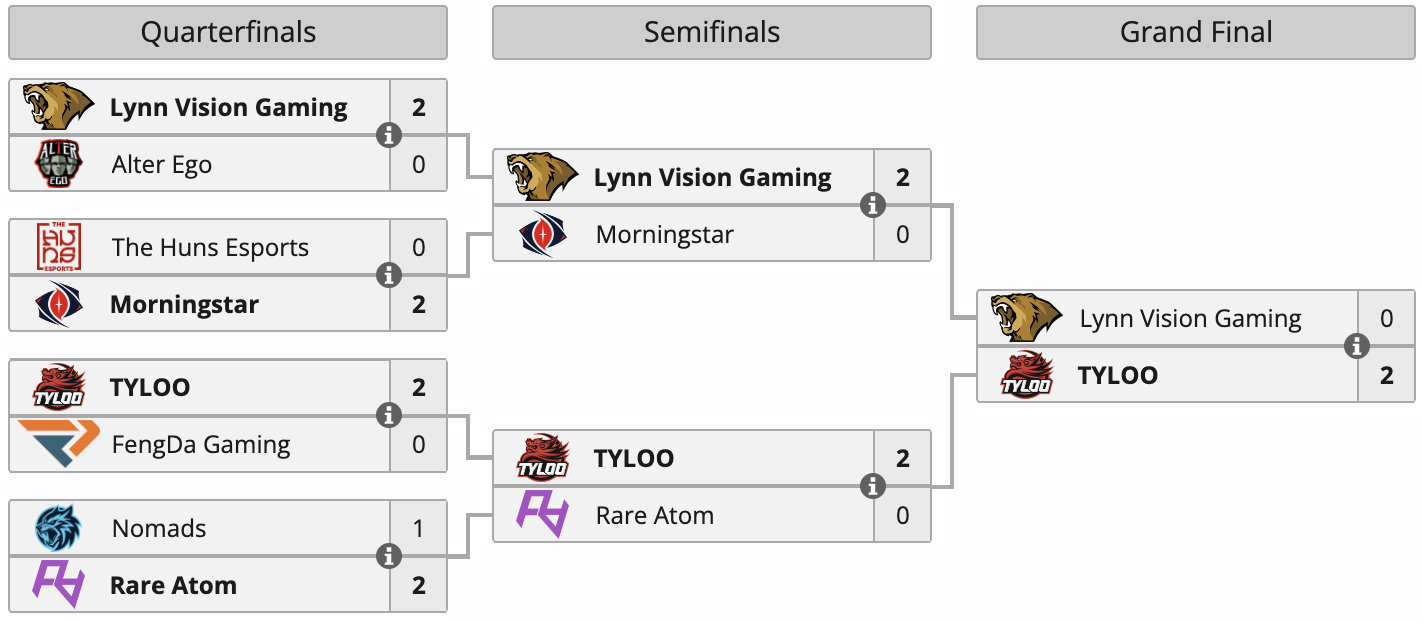Click Rare Atom logo in quarterfinals
The width and height of the screenshot is (1422, 622).
(x=59, y=585)
